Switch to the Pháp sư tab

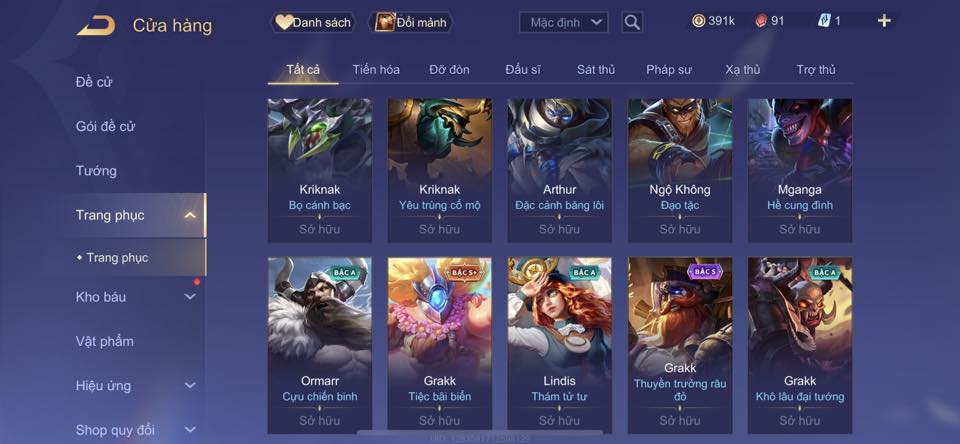(x=669, y=70)
